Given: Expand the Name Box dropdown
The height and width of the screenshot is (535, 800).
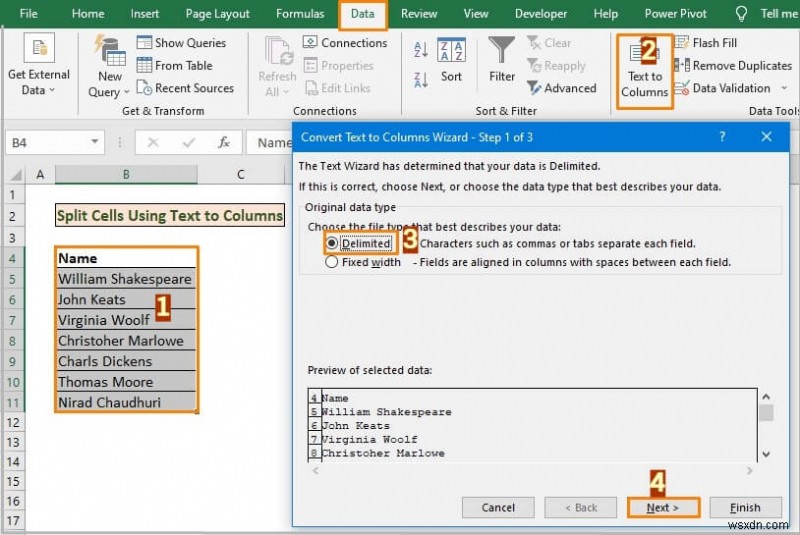Looking at the screenshot, I should pos(95,142).
